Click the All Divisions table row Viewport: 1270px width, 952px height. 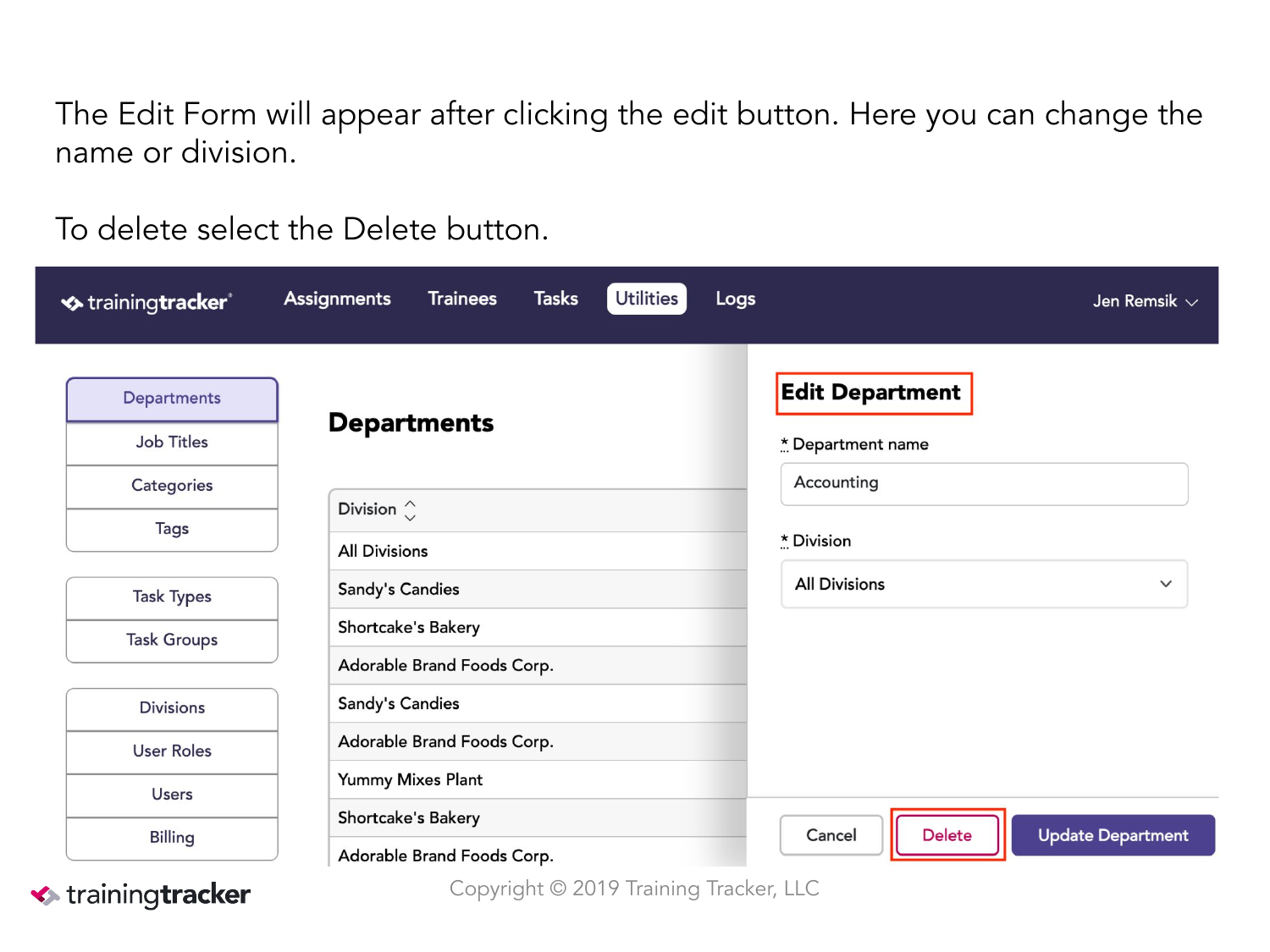click(x=538, y=551)
